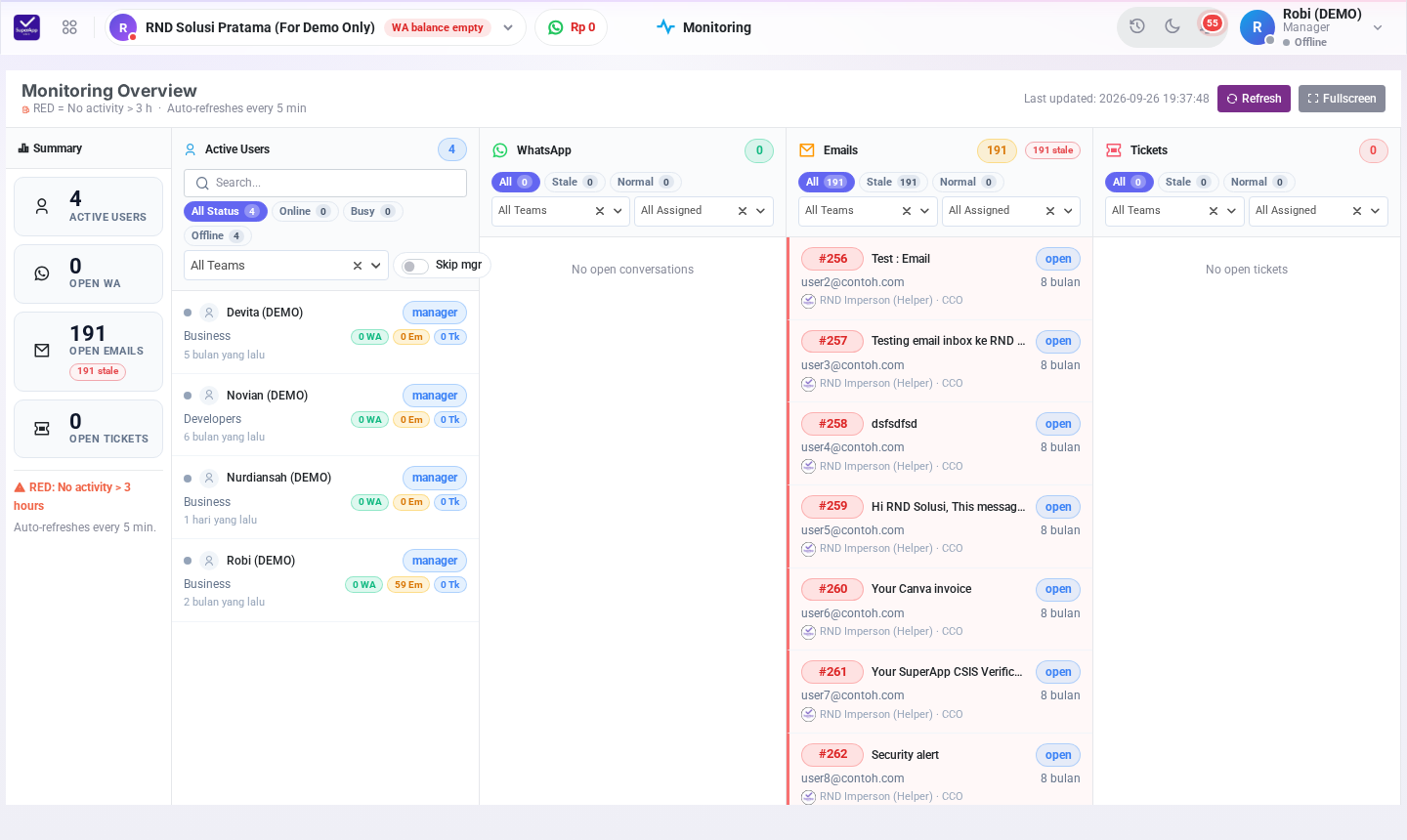The height and width of the screenshot is (840, 1407).
Task: Clear Tickets All Assigned filter
Action: [x=1357, y=211]
